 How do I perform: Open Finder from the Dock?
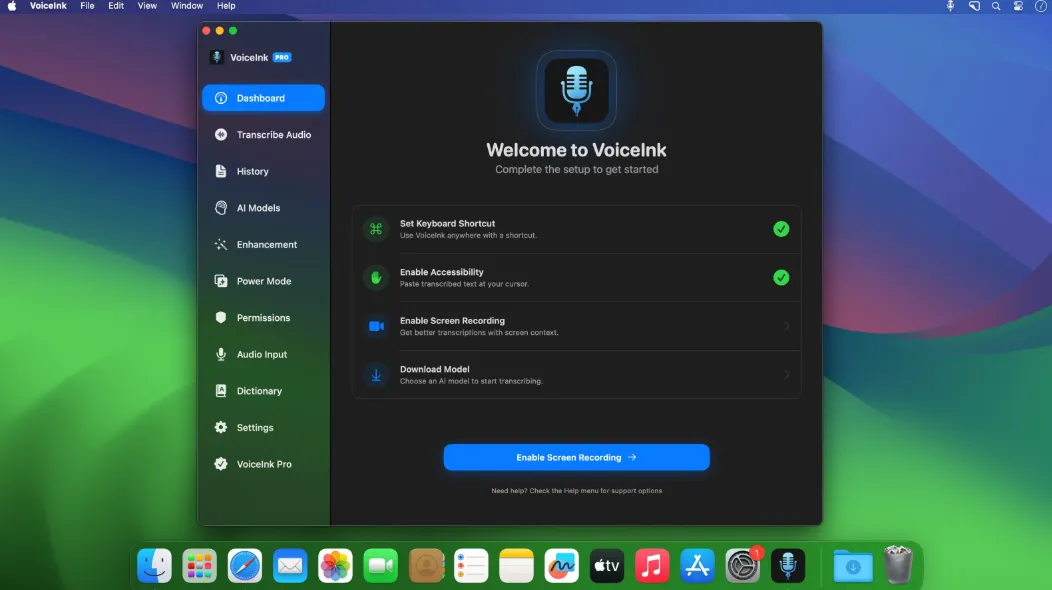154,566
